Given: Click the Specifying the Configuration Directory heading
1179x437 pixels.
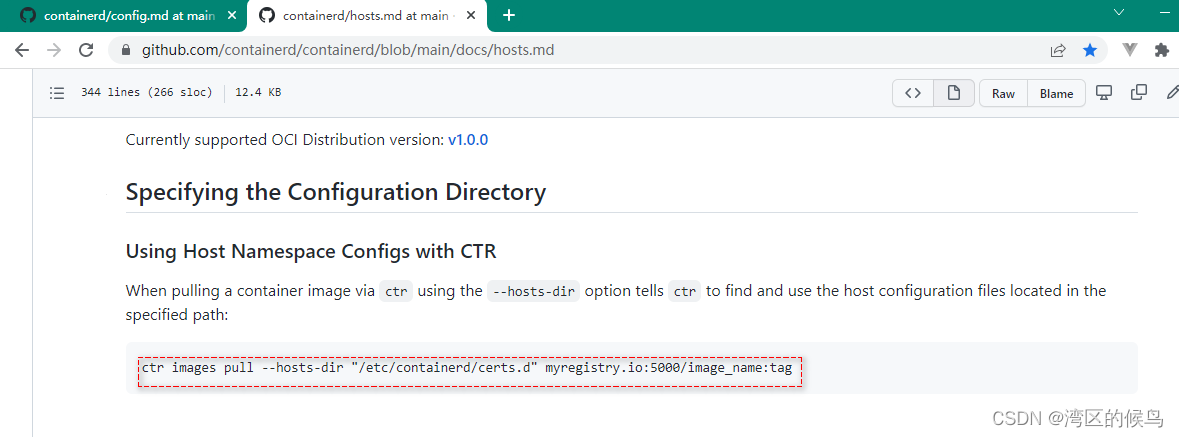Looking at the screenshot, I should [335, 192].
